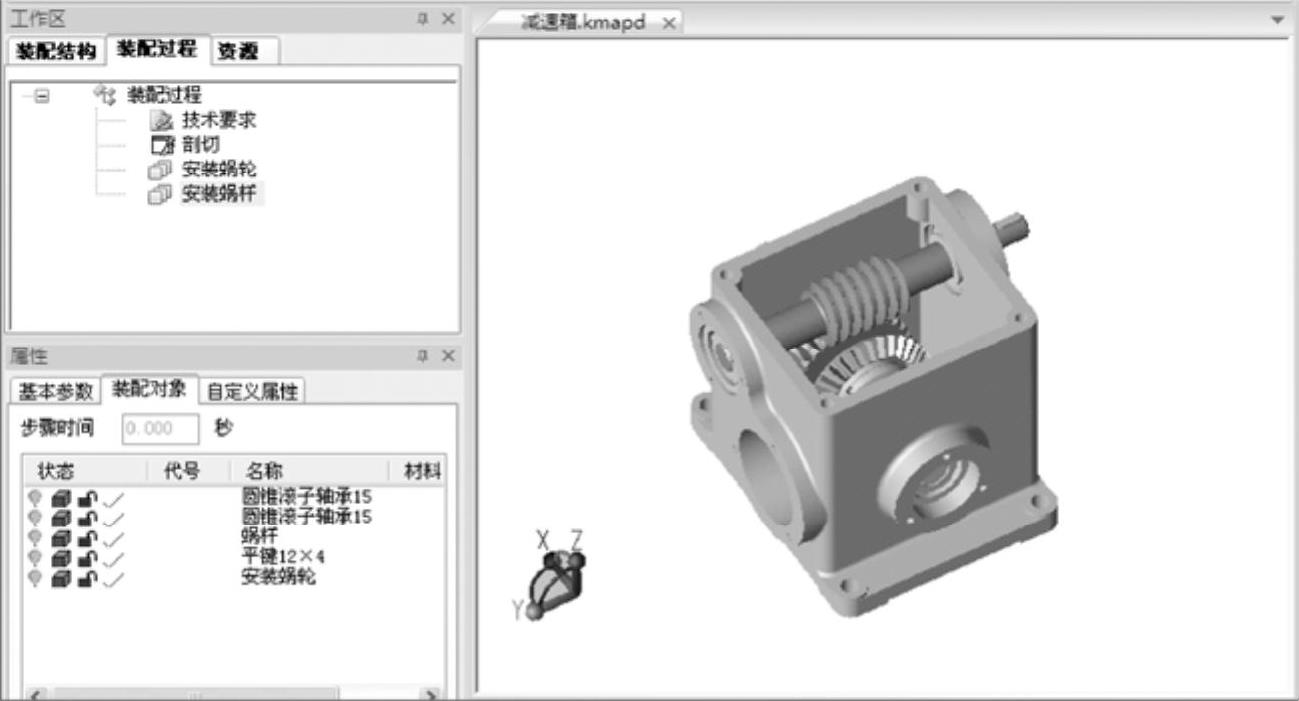Click the XYZ axis triad in the viewport
Screen dimensions: 1299x701
tap(556, 577)
